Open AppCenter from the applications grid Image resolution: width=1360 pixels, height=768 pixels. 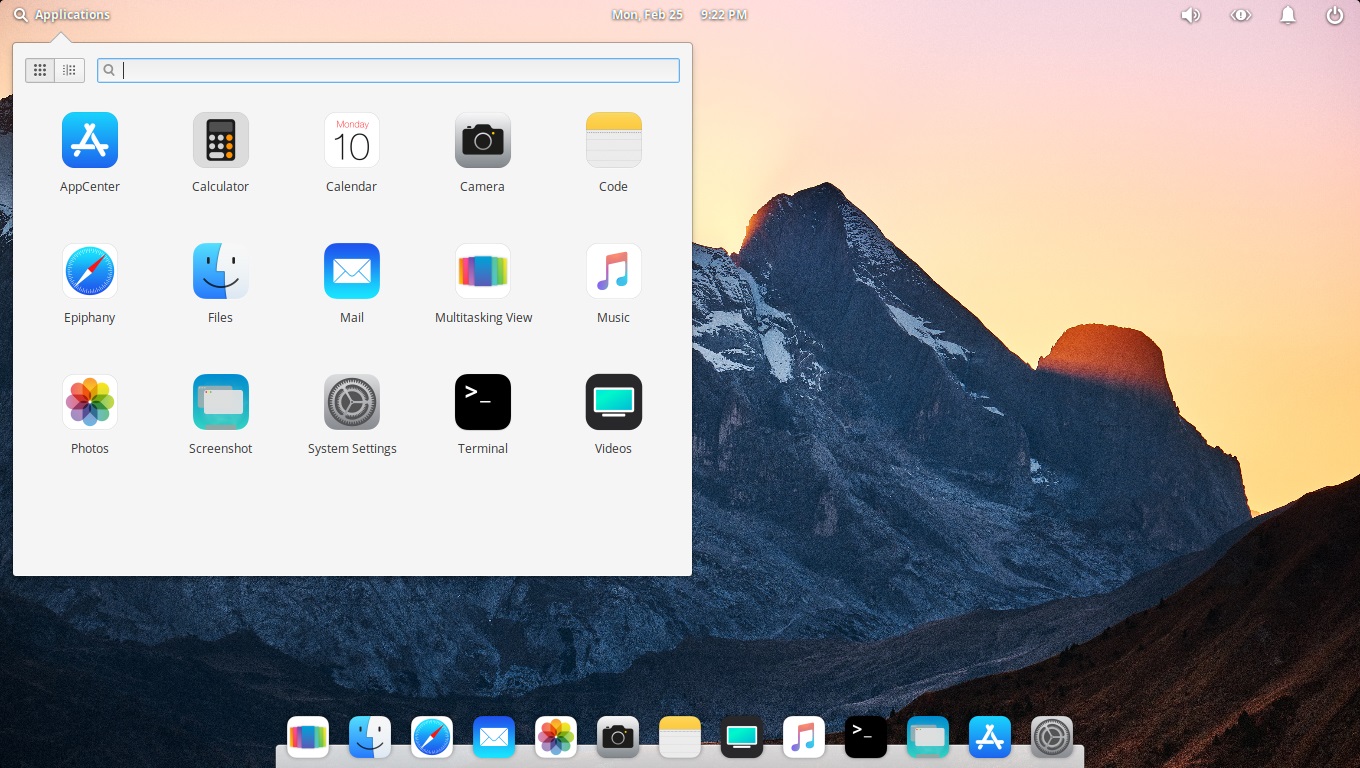tap(90, 152)
